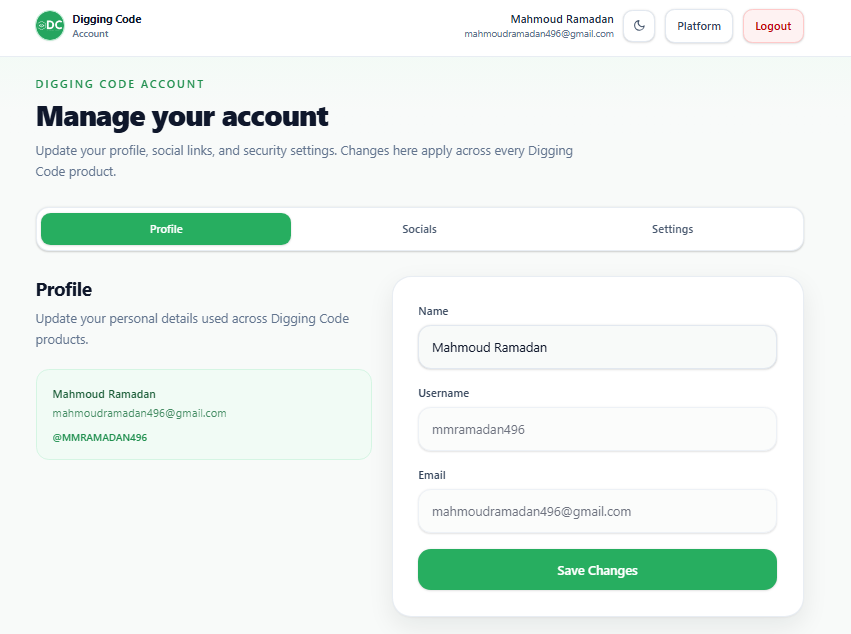Switch to the Socials tab
Viewport: 851px width, 634px height.
click(x=419, y=229)
